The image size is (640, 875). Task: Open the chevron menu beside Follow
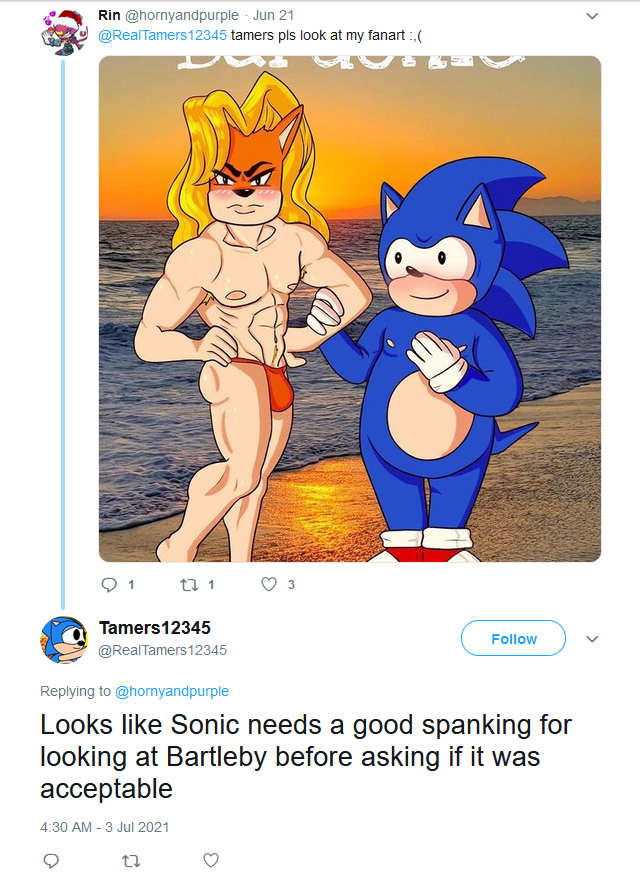591,639
